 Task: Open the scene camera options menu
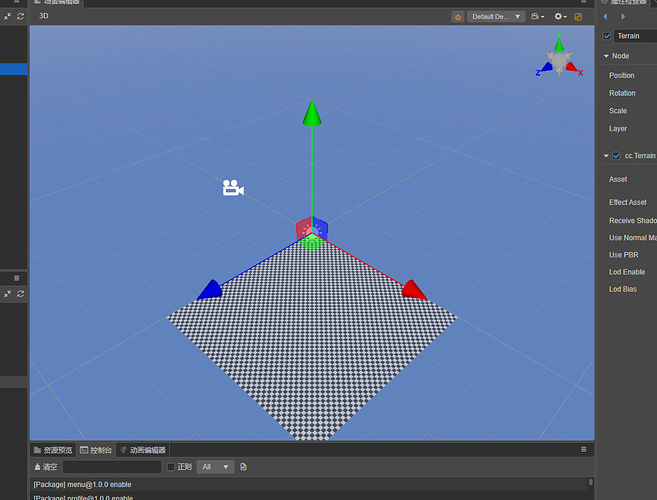coord(537,17)
